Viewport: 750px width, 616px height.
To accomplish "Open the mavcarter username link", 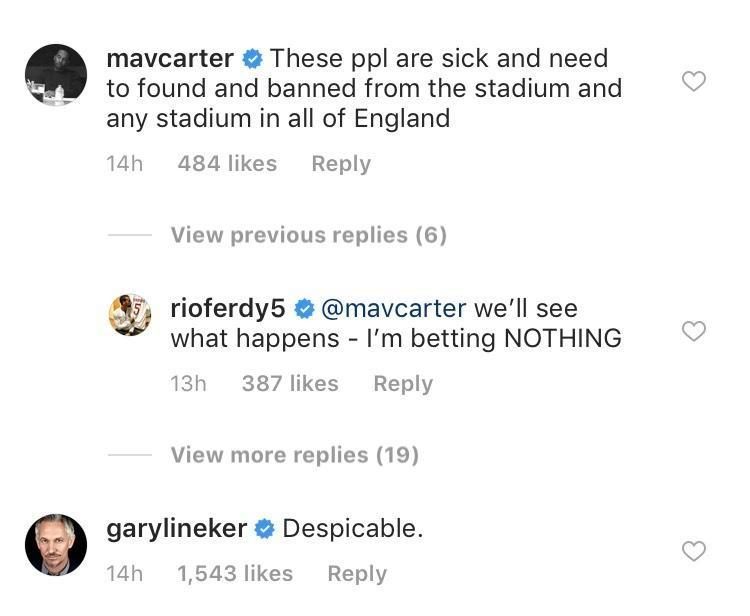I will click(x=170, y=59).
